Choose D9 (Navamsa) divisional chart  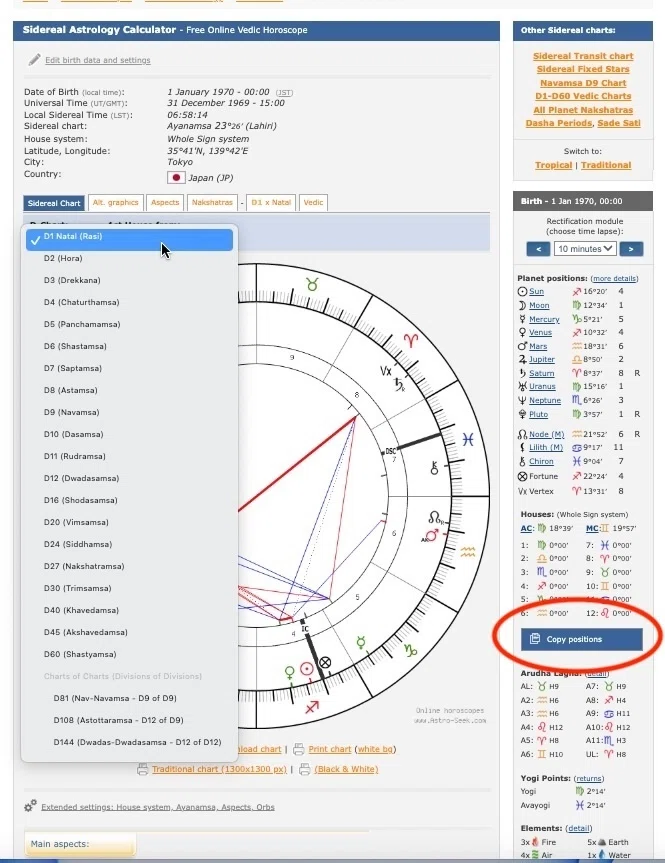pyautogui.click(x=129, y=412)
